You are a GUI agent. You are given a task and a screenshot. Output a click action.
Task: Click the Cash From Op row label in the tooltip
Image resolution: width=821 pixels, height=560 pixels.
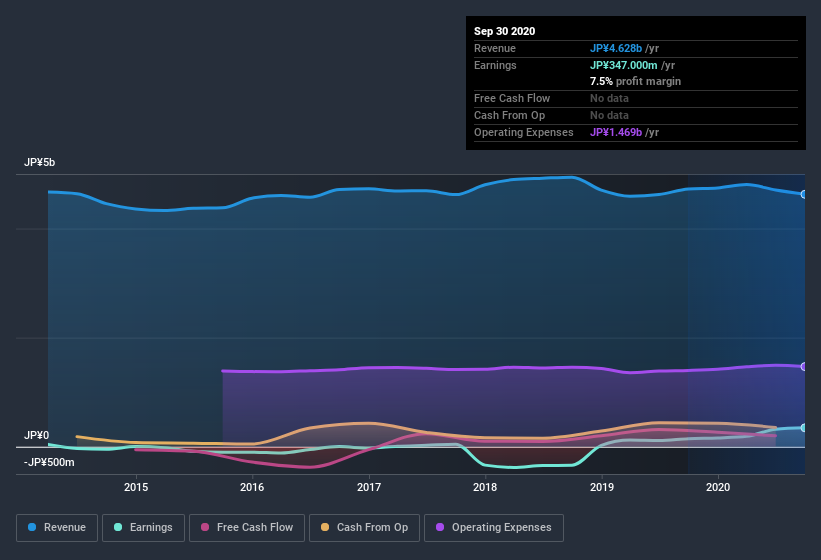tap(509, 115)
